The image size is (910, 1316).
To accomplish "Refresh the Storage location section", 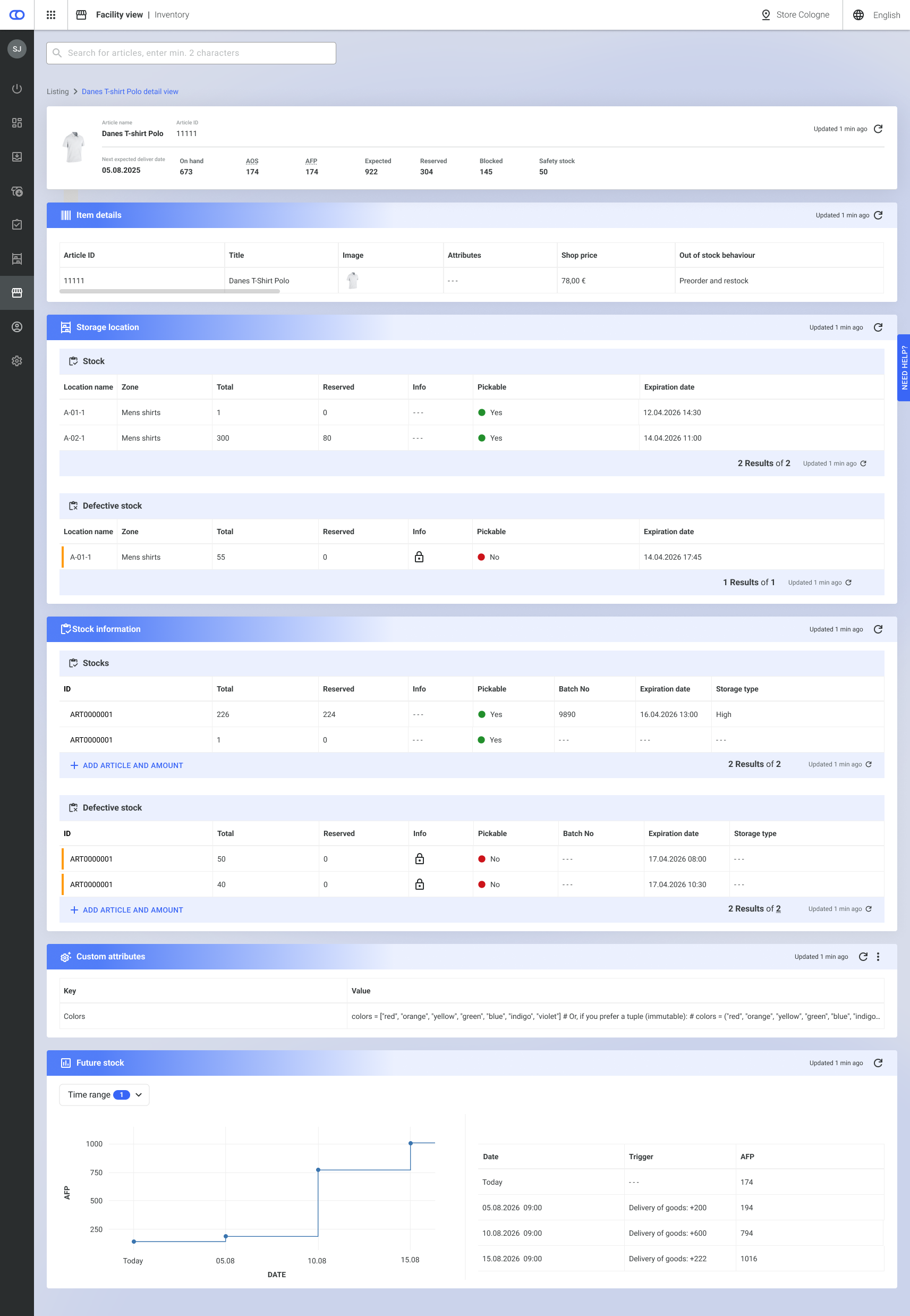I will point(878,327).
